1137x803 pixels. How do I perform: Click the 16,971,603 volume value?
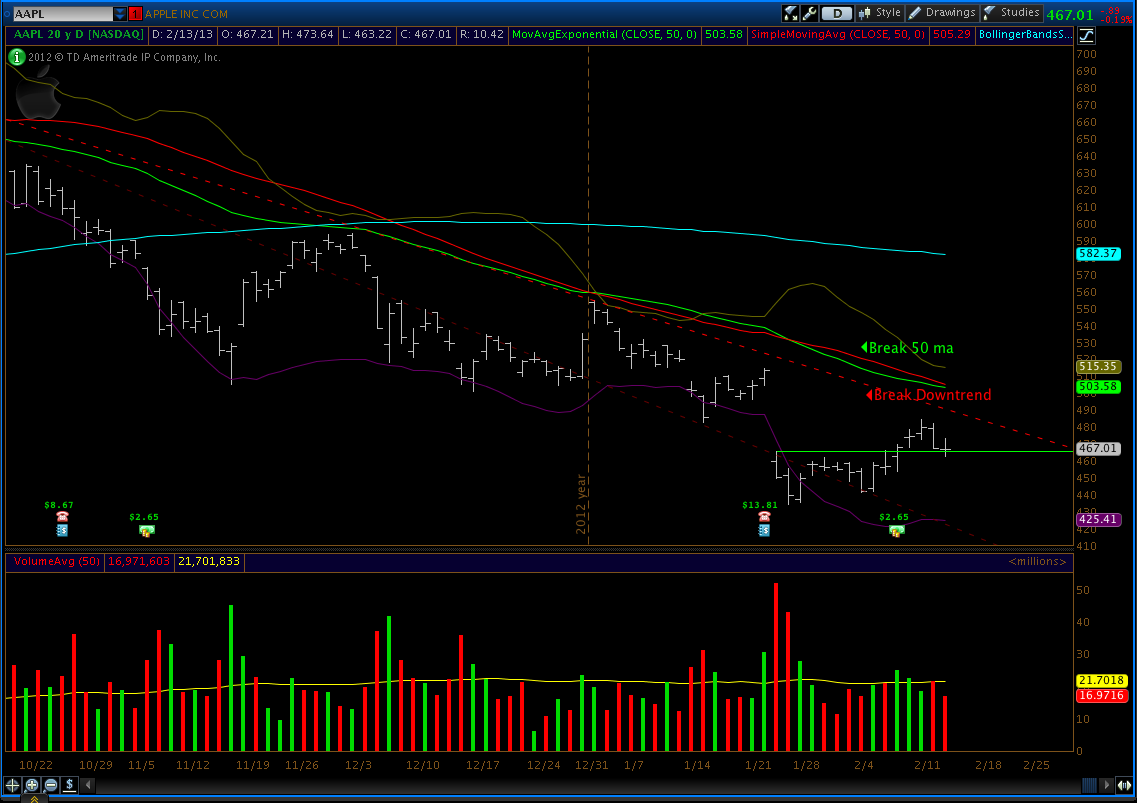[138, 561]
